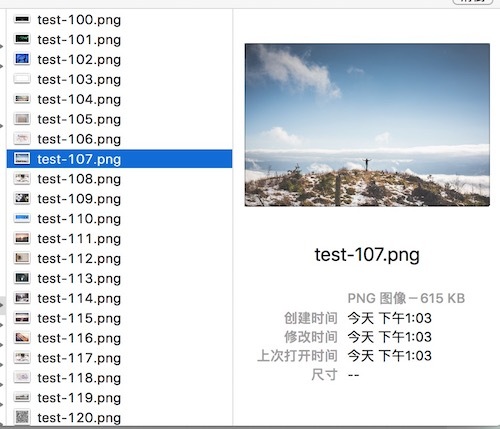
Task: Select test-103.png in the file list
Action: coord(119,79)
